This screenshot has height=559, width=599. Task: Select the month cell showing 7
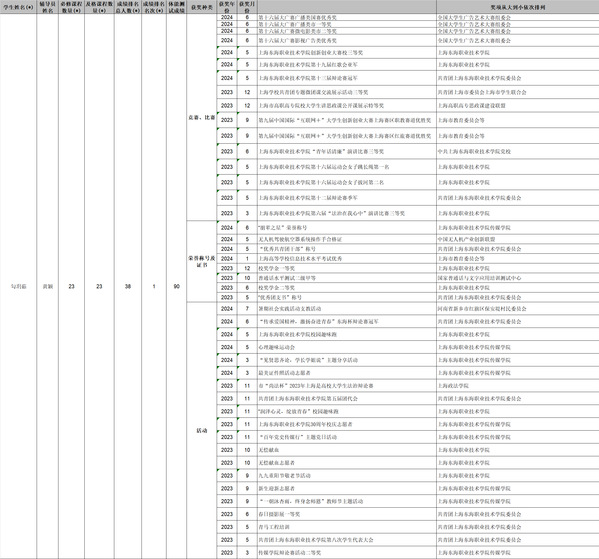[247, 308]
